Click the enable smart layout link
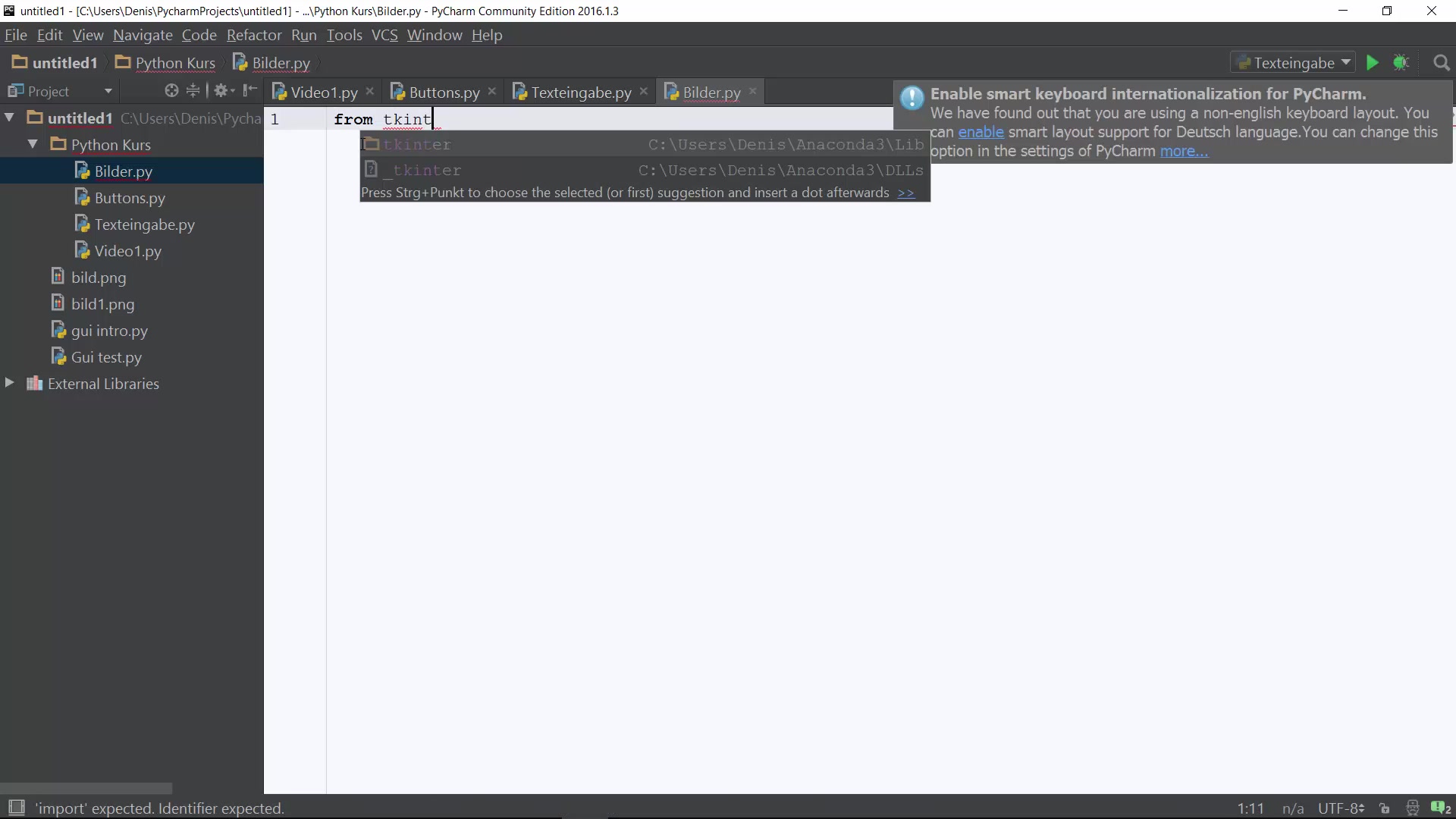1456x819 pixels. pos(980,132)
